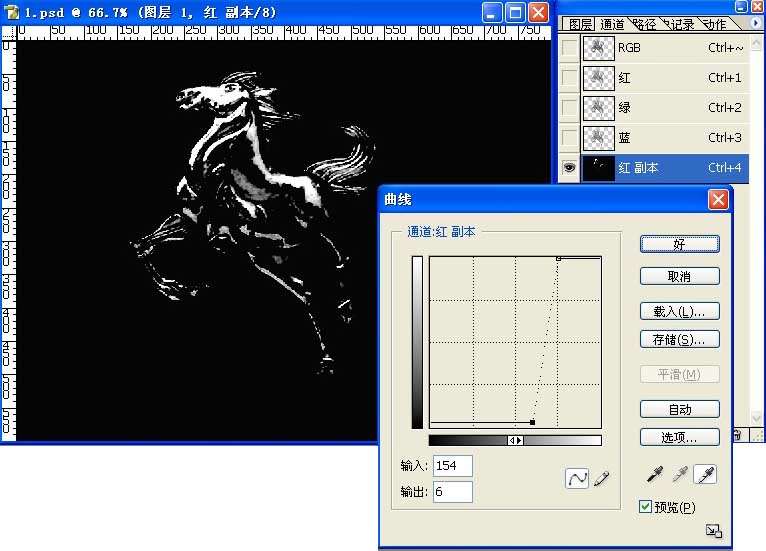Image resolution: width=766 pixels, height=551 pixels.
Task: Toggle the 预览 (Preview) checkbox
Action: pyautogui.click(x=646, y=507)
